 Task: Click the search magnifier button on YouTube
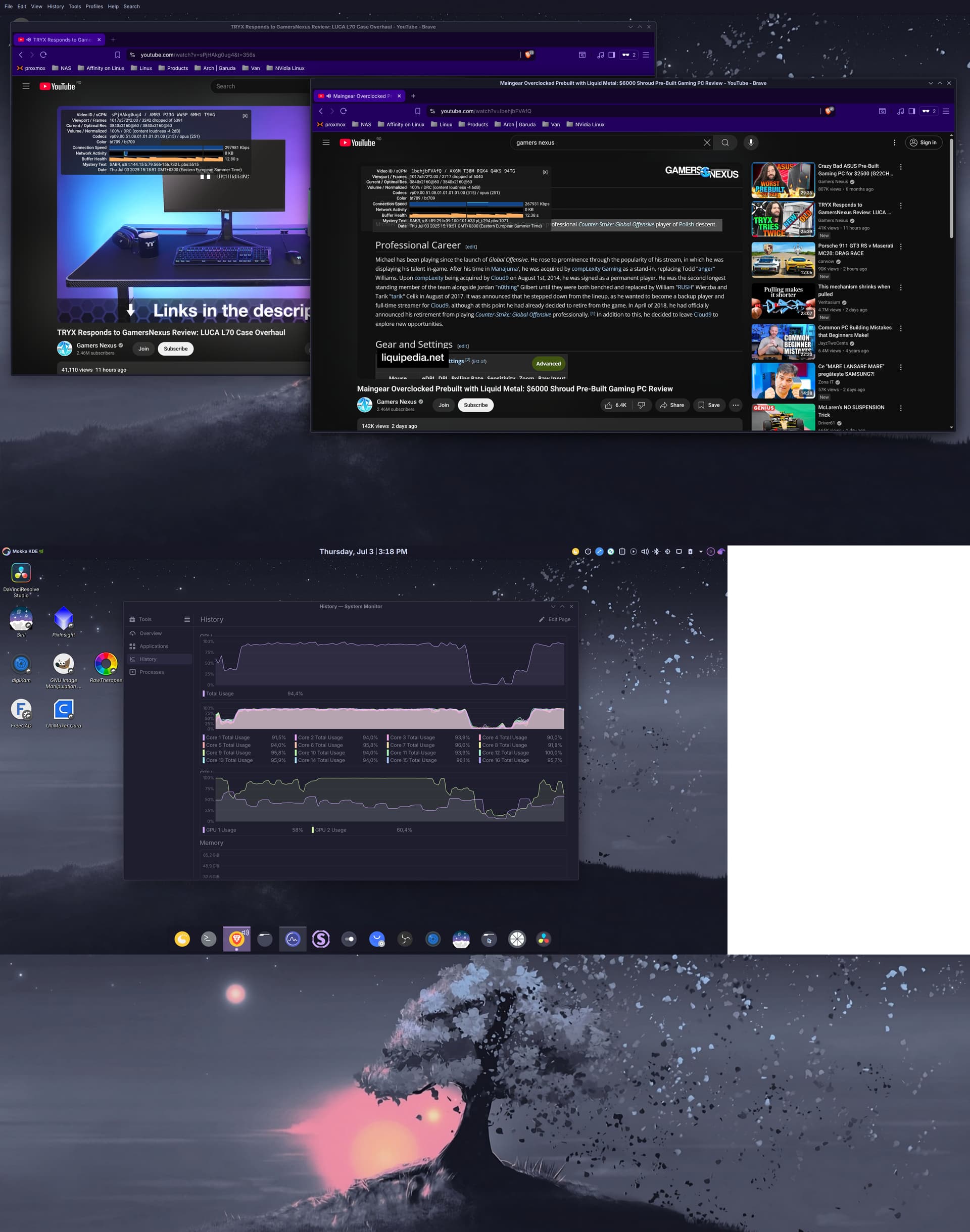[x=725, y=142]
